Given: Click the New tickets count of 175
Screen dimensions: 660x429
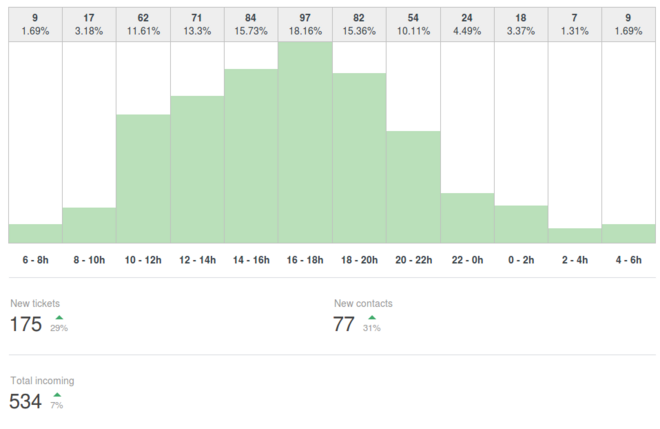Looking at the screenshot, I should 26,324.
